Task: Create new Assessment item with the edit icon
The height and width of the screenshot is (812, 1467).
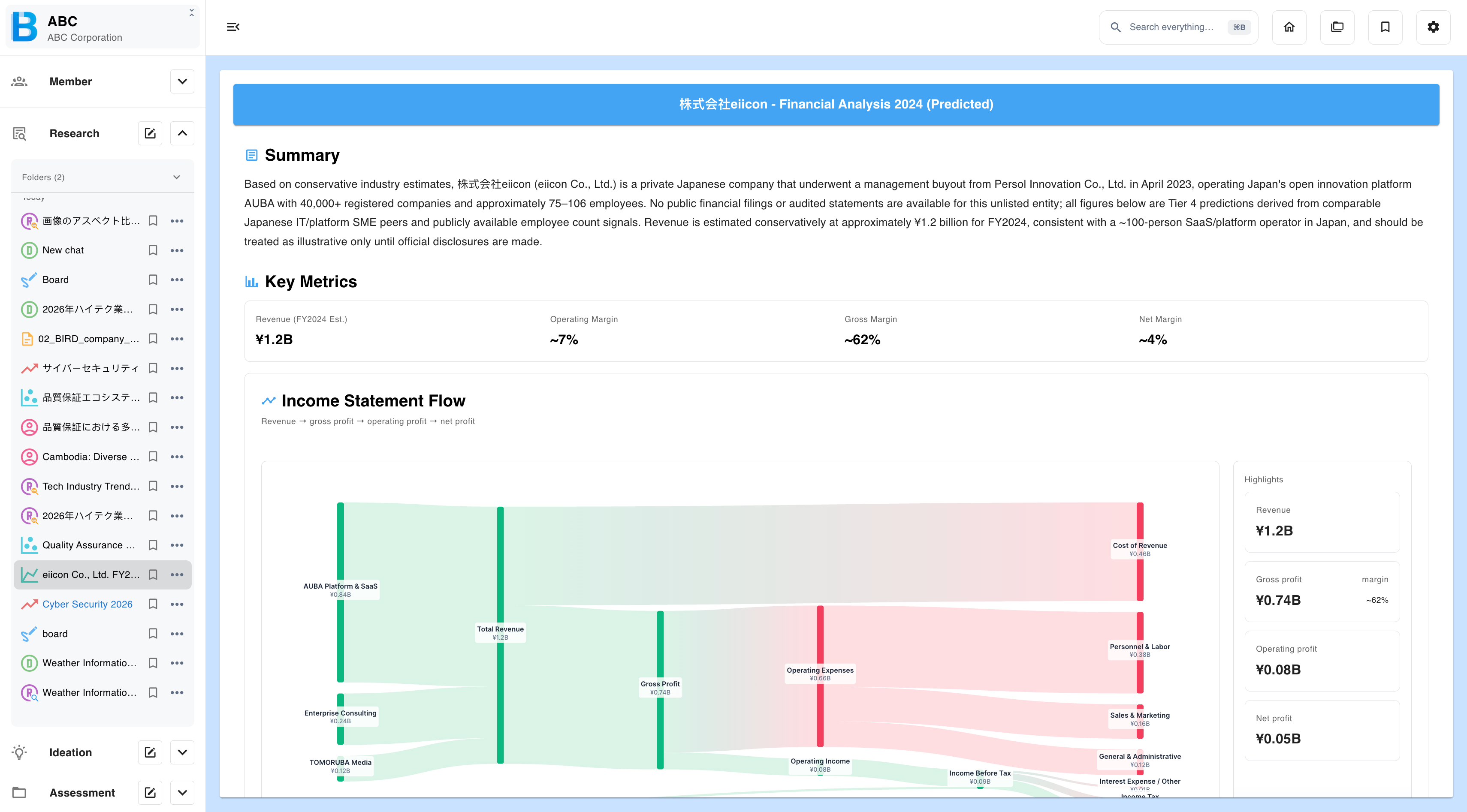Action: point(150,793)
